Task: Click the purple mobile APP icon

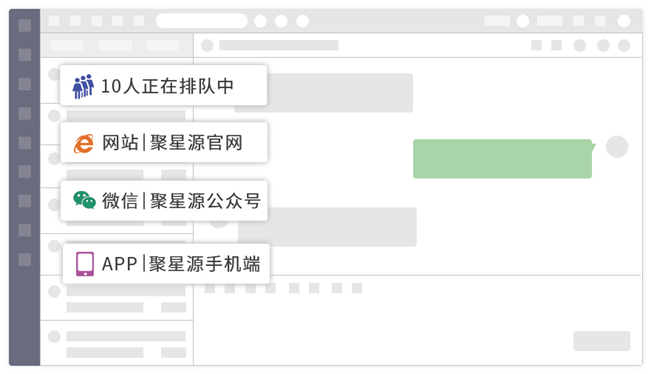Action: [x=85, y=264]
